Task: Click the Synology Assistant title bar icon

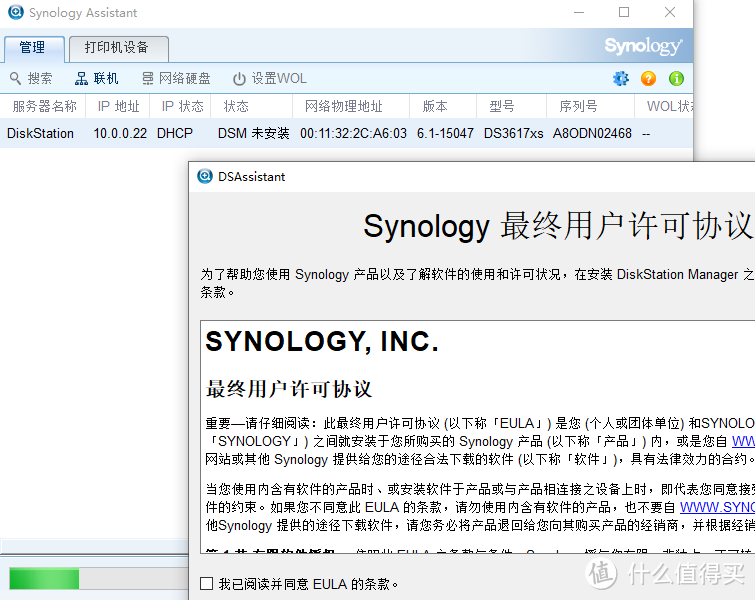Action: click(14, 13)
